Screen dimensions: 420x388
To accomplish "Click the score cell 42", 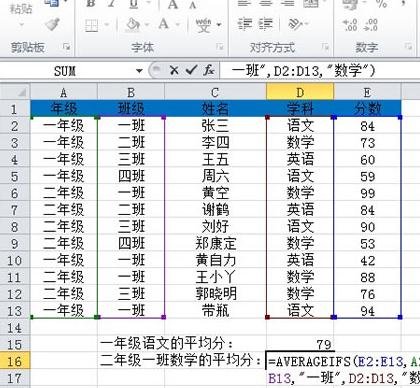I will pos(367,260).
